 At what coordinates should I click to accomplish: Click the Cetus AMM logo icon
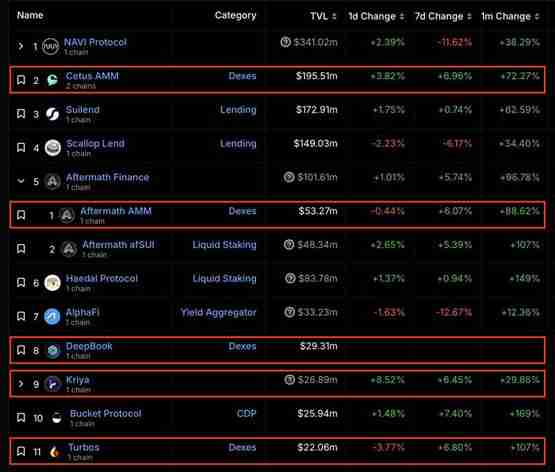pos(52,80)
